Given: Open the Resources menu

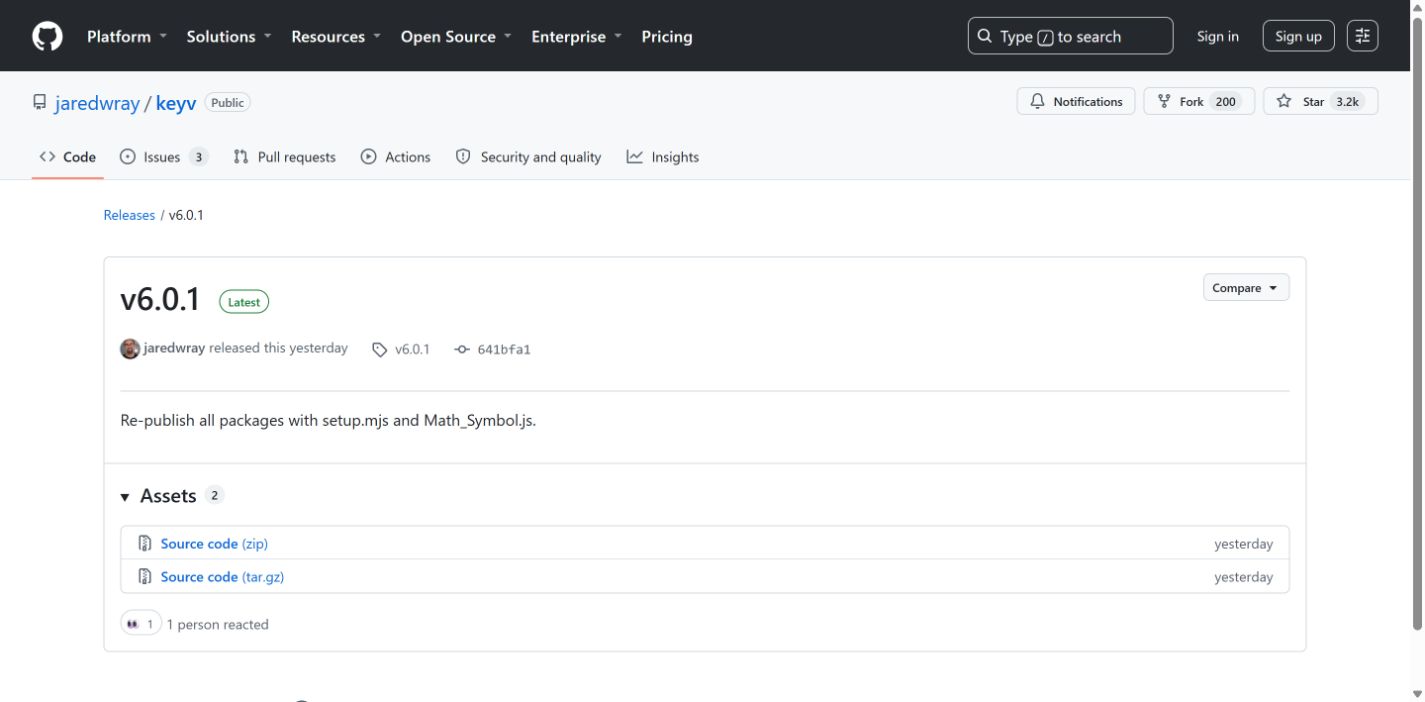Looking at the screenshot, I should point(336,36).
